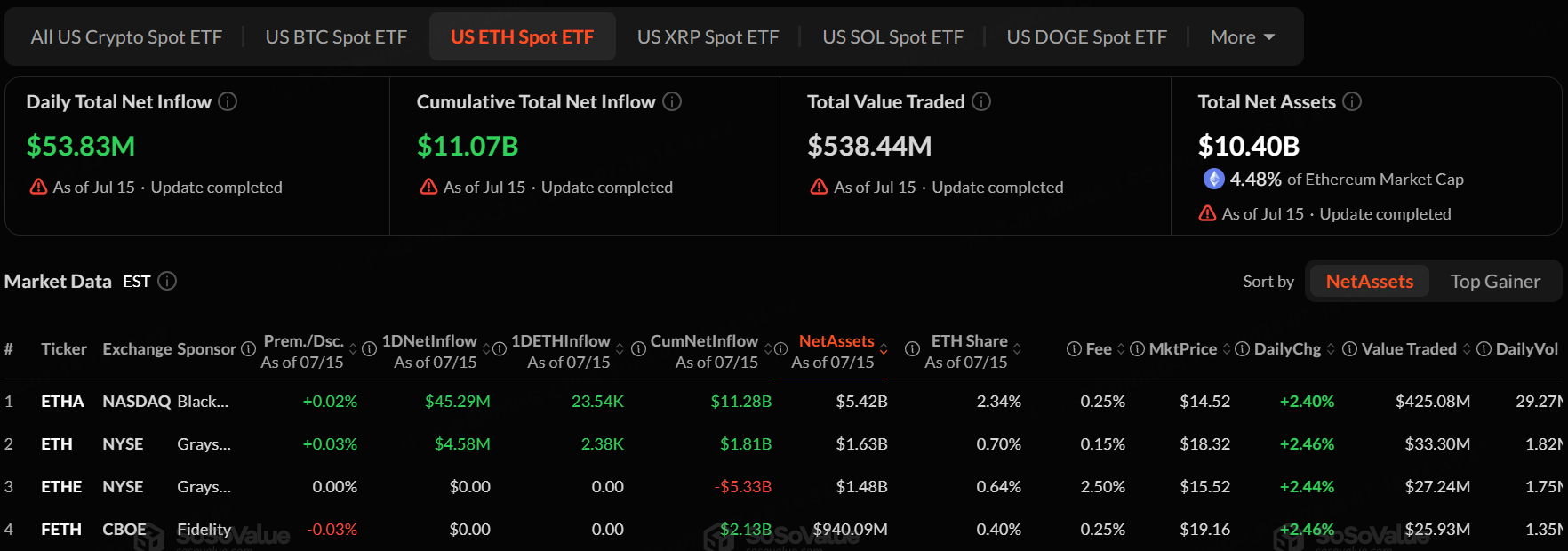The width and height of the screenshot is (1568, 551).
Task: Open info tooltip for Total Value Traded
Action: (x=981, y=101)
